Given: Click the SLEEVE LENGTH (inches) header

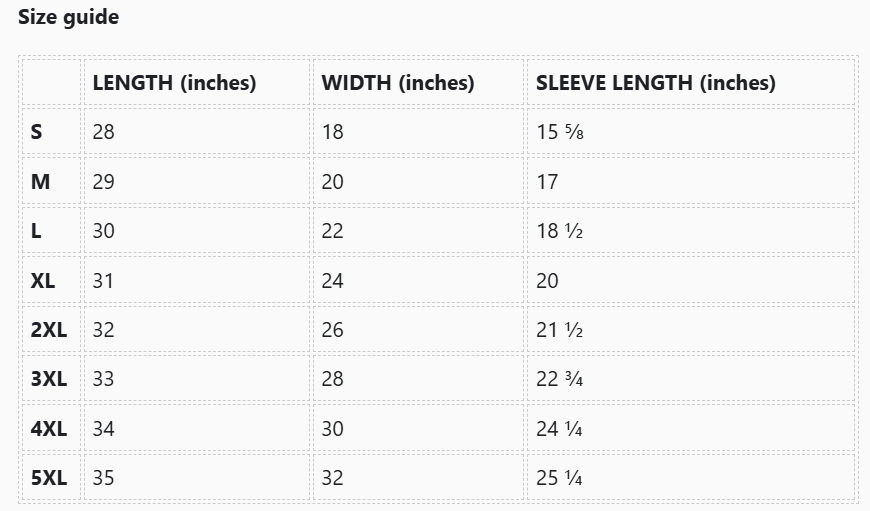Looking at the screenshot, I should [x=655, y=83].
